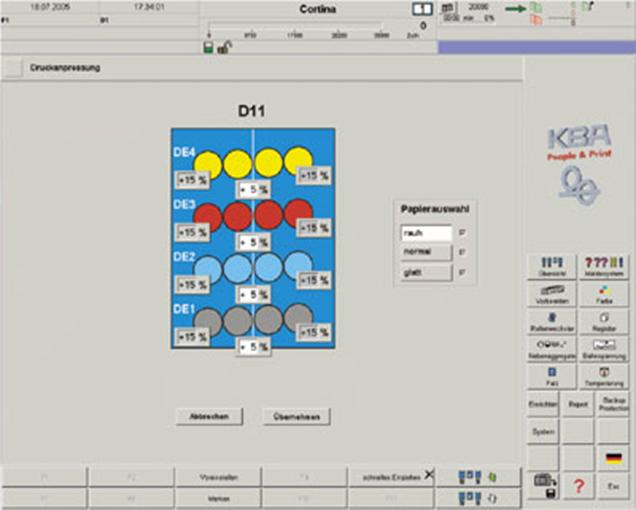Open the Einrichten menu button

tap(544, 403)
